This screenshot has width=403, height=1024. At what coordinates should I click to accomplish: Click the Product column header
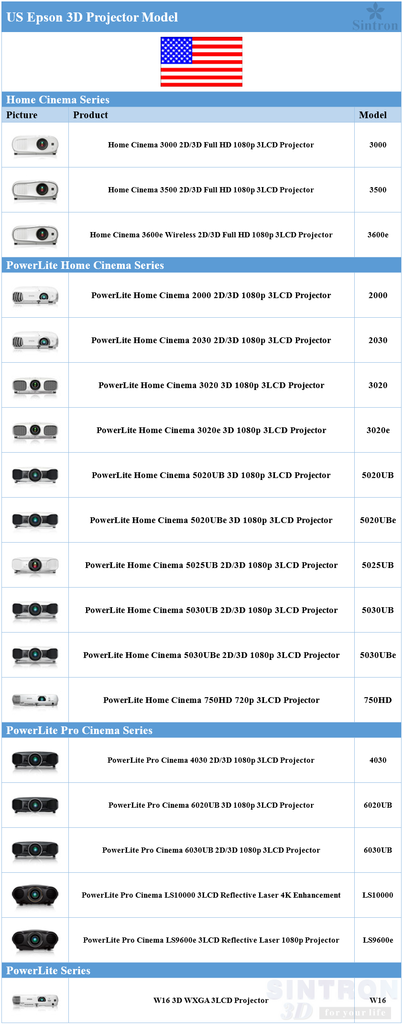(91, 115)
